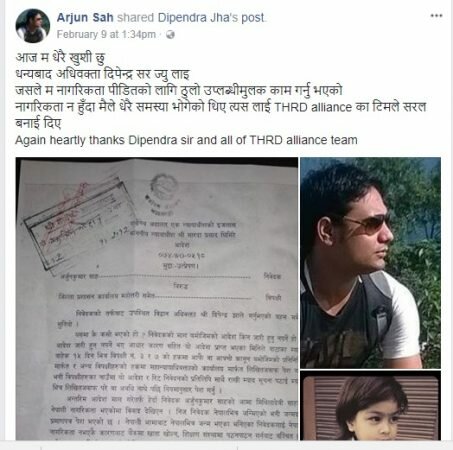Click the Arjun Sah name link

[x=85, y=17]
